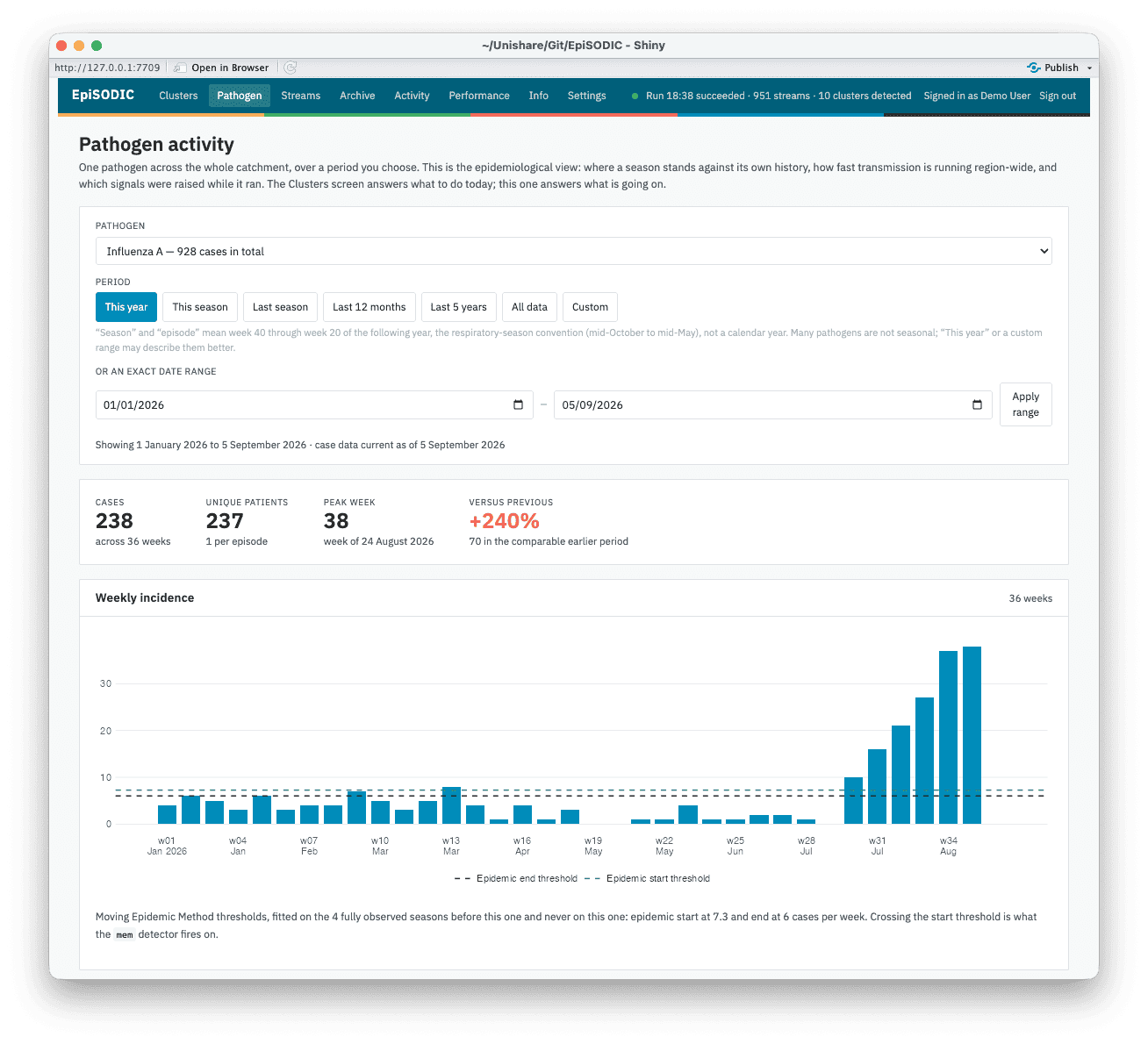This screenshot has width=1148, height=1044.
Task: Click the Run 18:38 succeeded status text
Action: pos(778,96)
